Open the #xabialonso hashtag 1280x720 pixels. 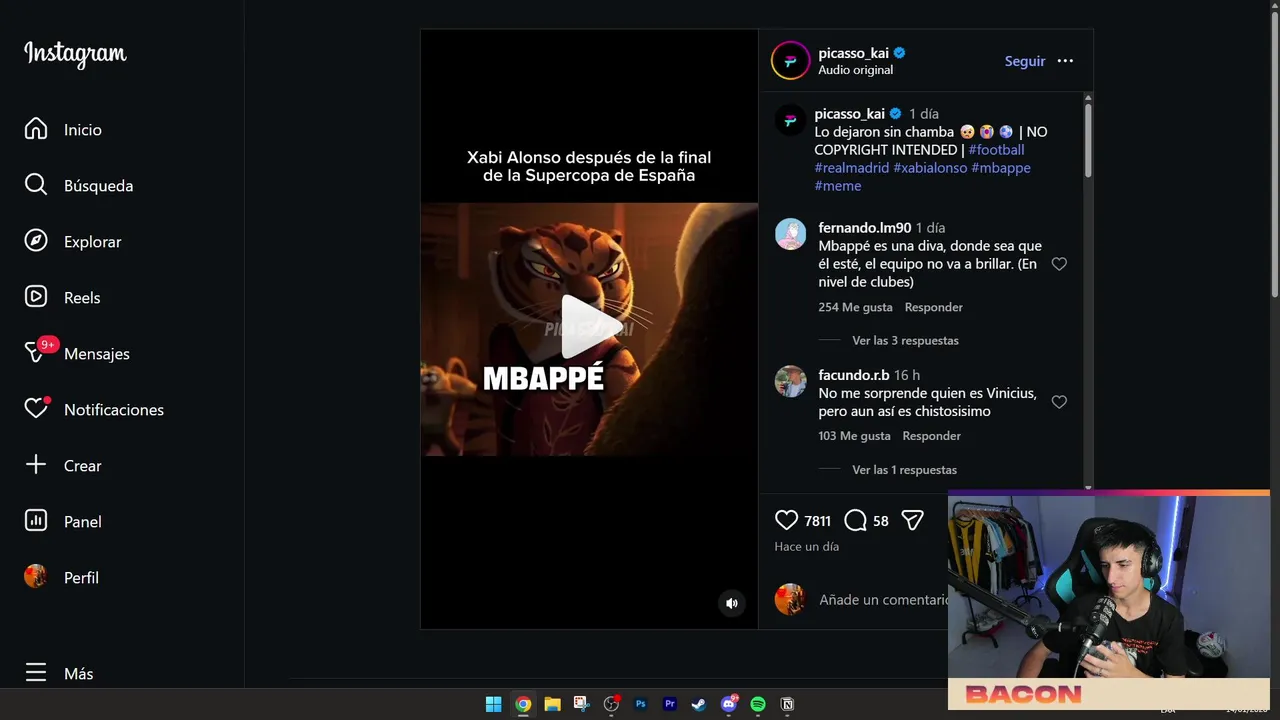(930, 168)
